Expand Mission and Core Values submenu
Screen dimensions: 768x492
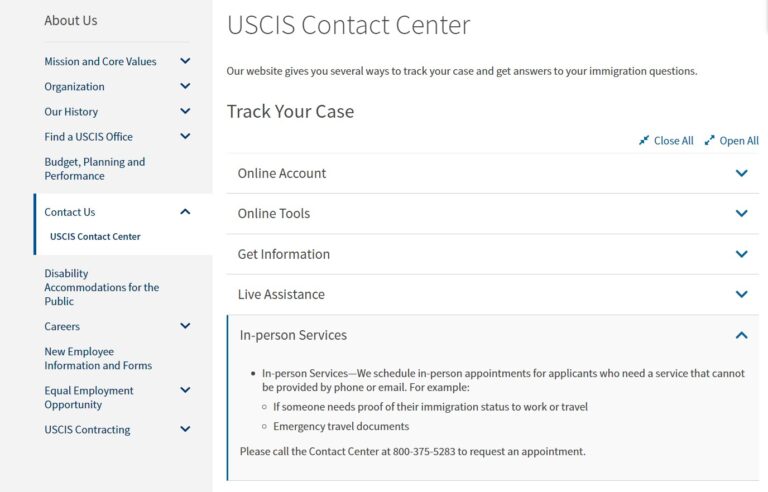[185, 61]
